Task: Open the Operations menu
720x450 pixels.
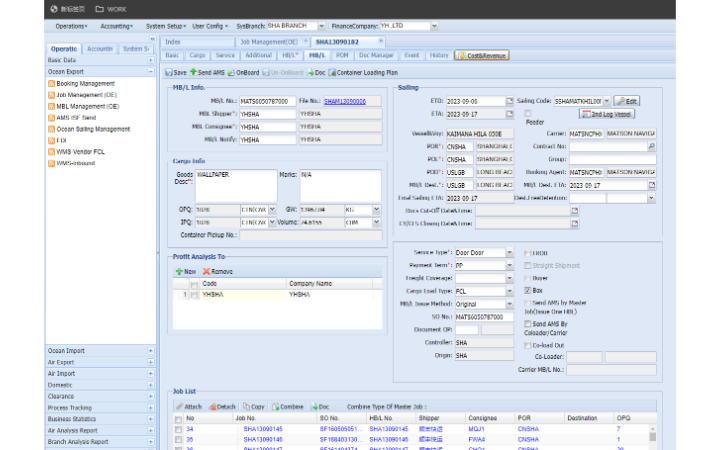Action: coord(71,27)
